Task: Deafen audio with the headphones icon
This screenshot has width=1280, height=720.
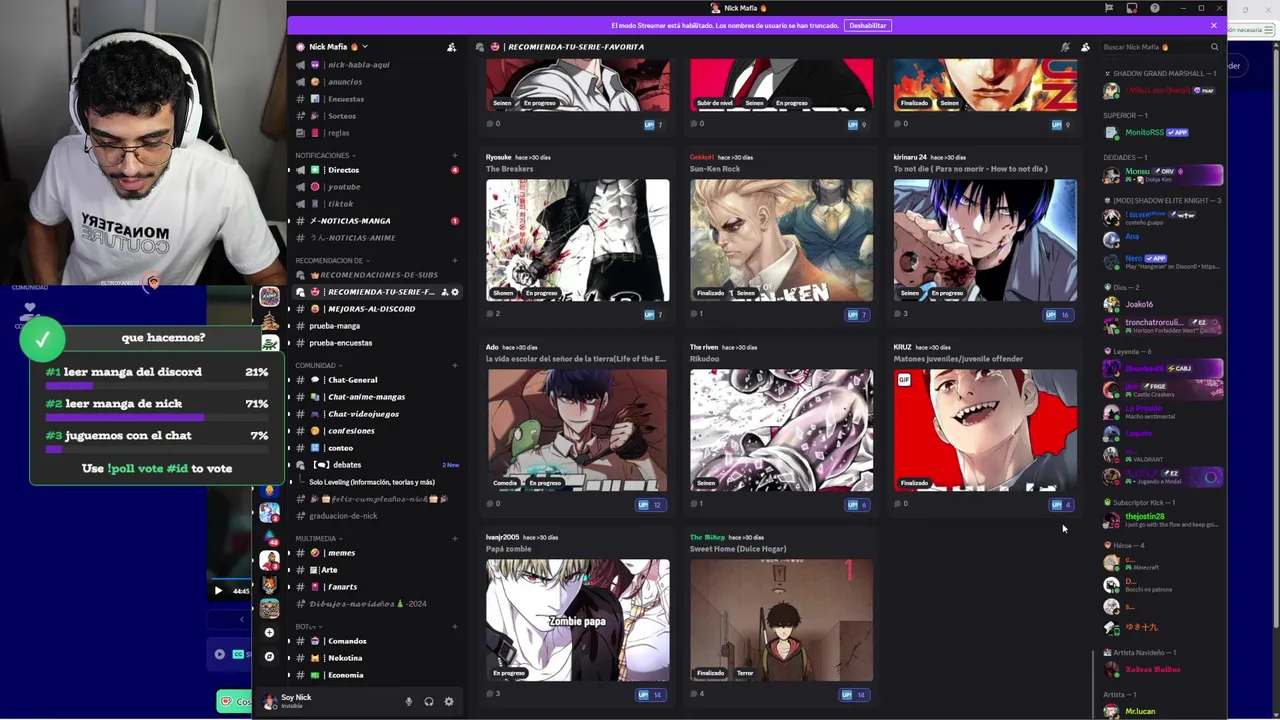Action: (x=428, y=702)
